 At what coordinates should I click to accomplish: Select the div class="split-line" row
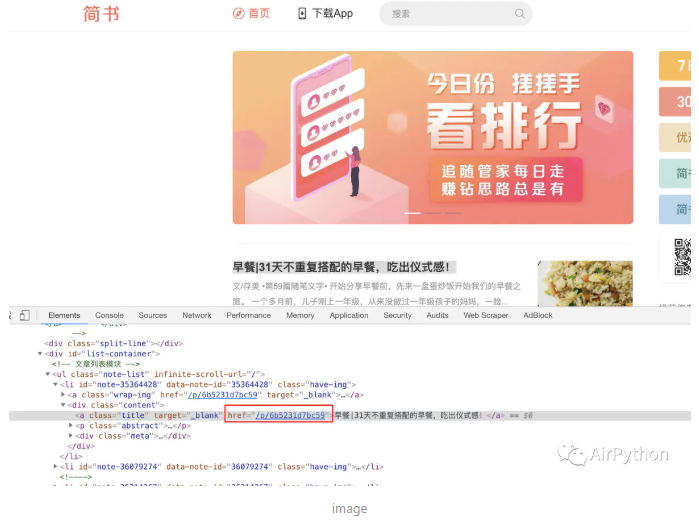(x=114, y=343)
